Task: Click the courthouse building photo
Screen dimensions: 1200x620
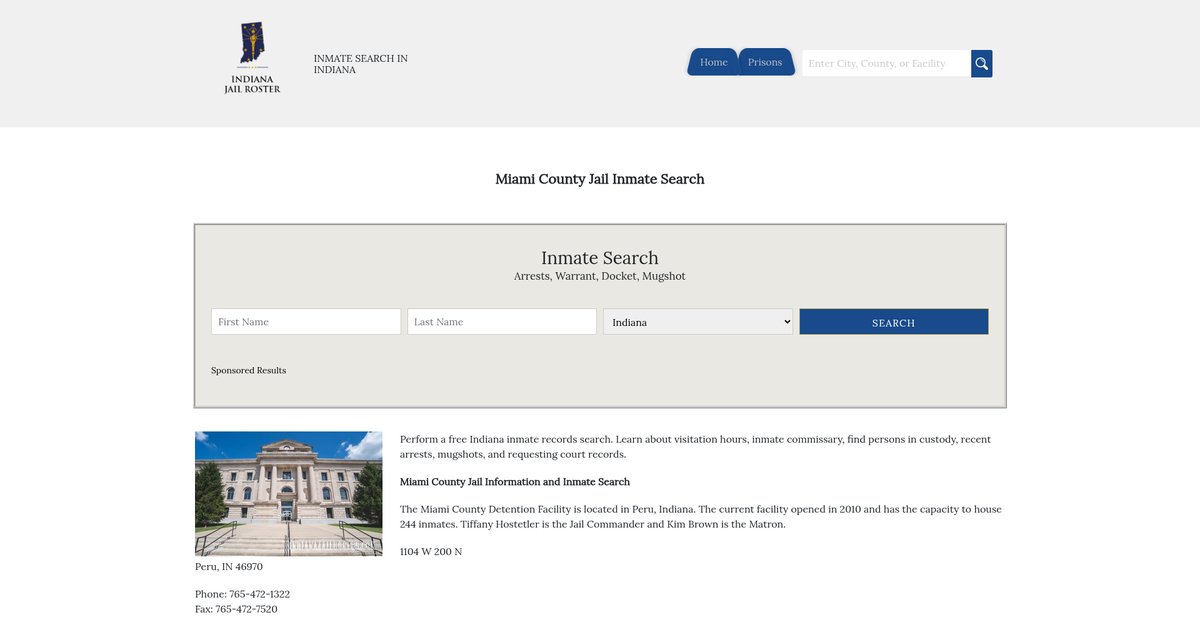Action: click(x=288, y=493)
